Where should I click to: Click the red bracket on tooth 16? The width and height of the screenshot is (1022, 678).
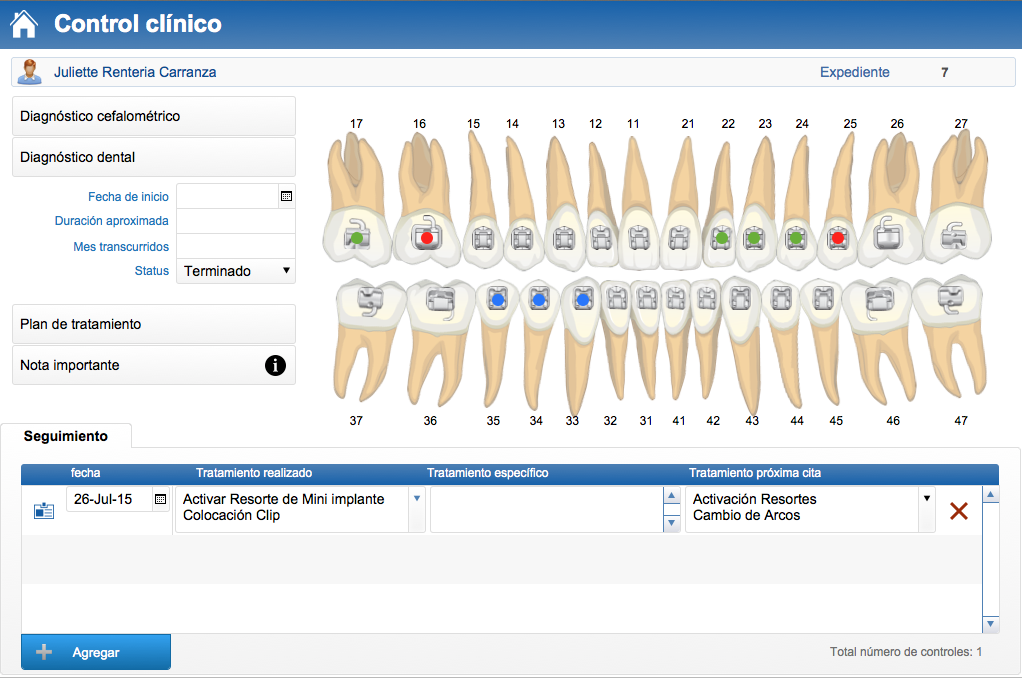[x=427, y=238]
